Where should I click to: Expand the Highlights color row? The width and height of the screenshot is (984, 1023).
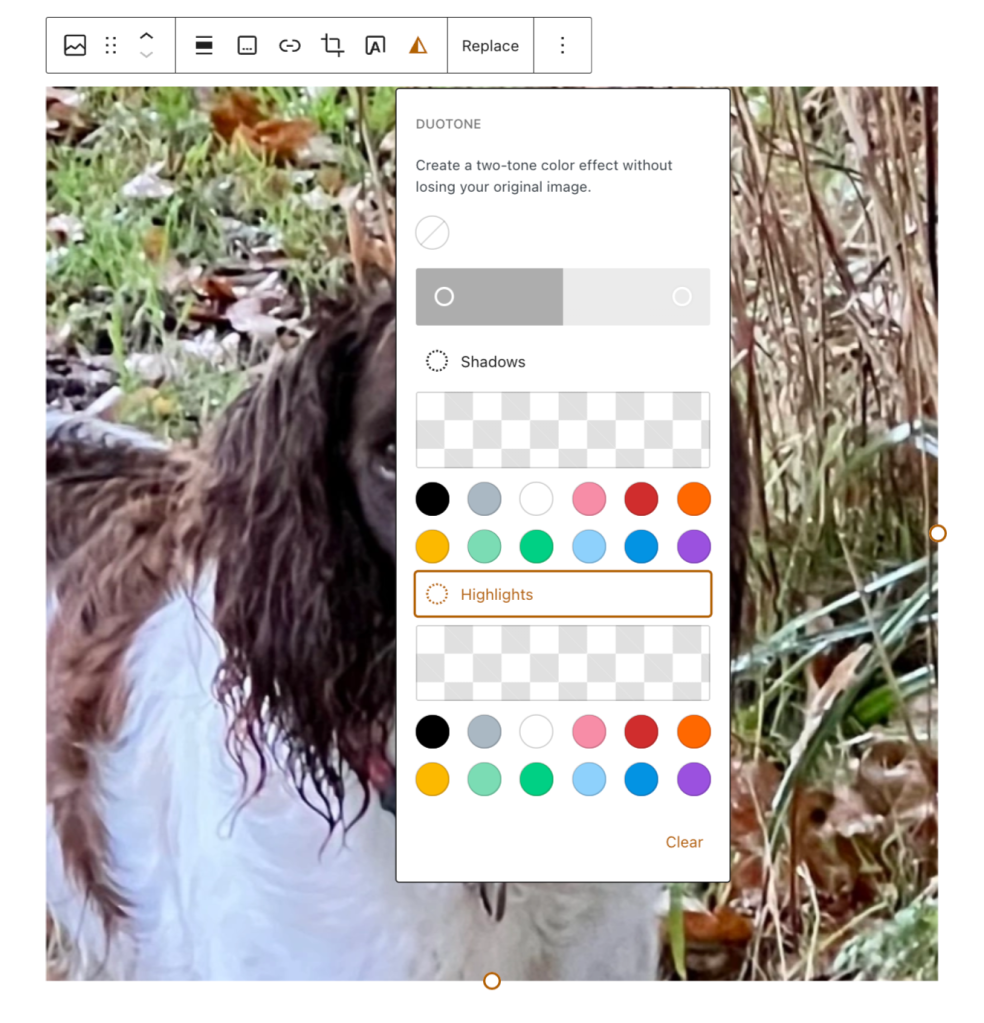(562, 594)
